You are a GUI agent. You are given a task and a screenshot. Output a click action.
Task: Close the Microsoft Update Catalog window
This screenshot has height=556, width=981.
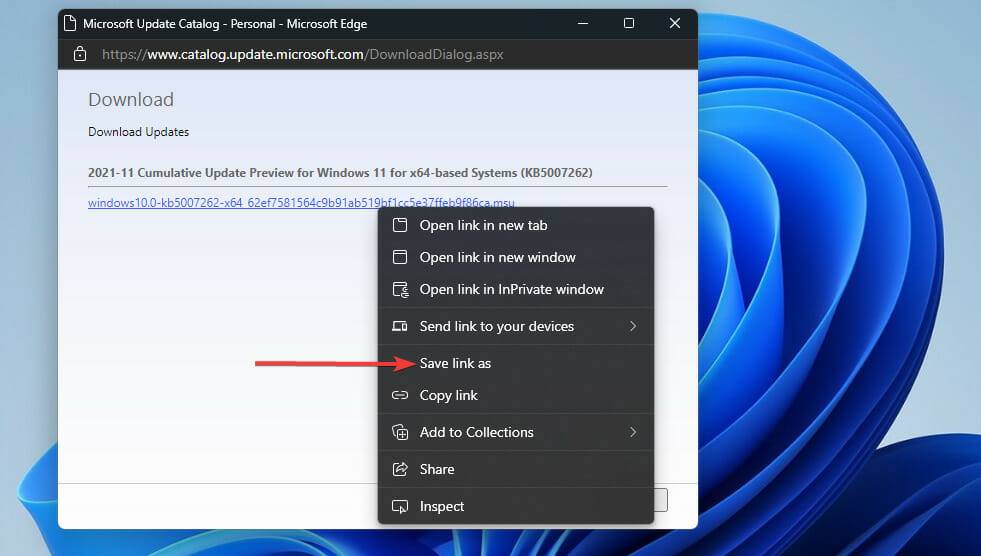click(x=675, y=23)
